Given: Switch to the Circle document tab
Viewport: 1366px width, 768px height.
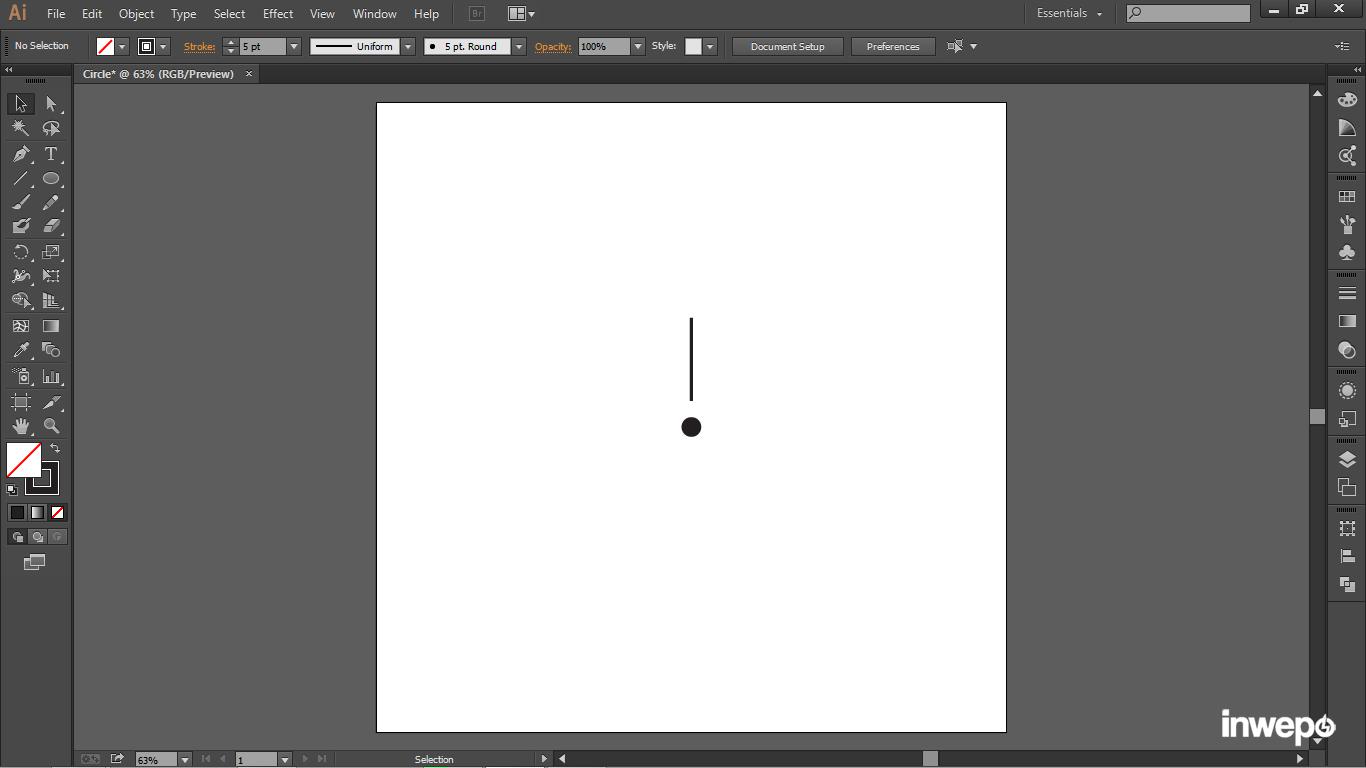Looking at the screenshot, I should coord(158,74).
